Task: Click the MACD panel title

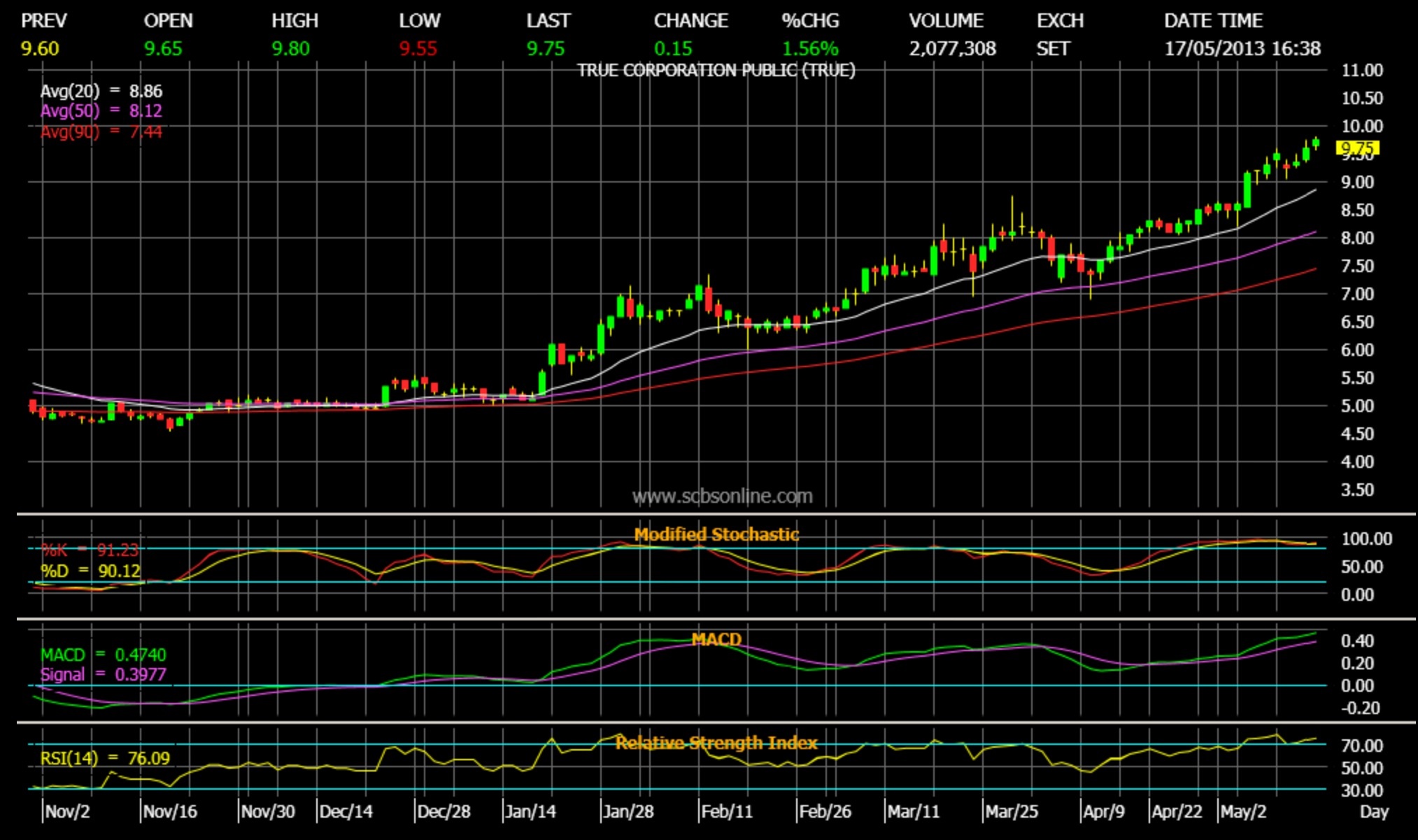Action: click(716, 639)
